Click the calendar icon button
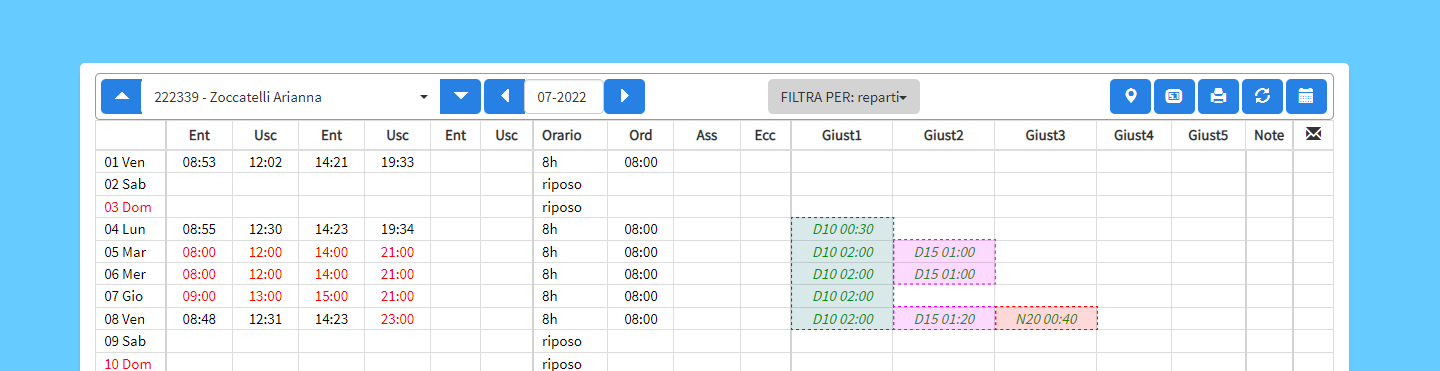The height and width of the screenshot is (371, 1440). click(x=1306, y=97)
